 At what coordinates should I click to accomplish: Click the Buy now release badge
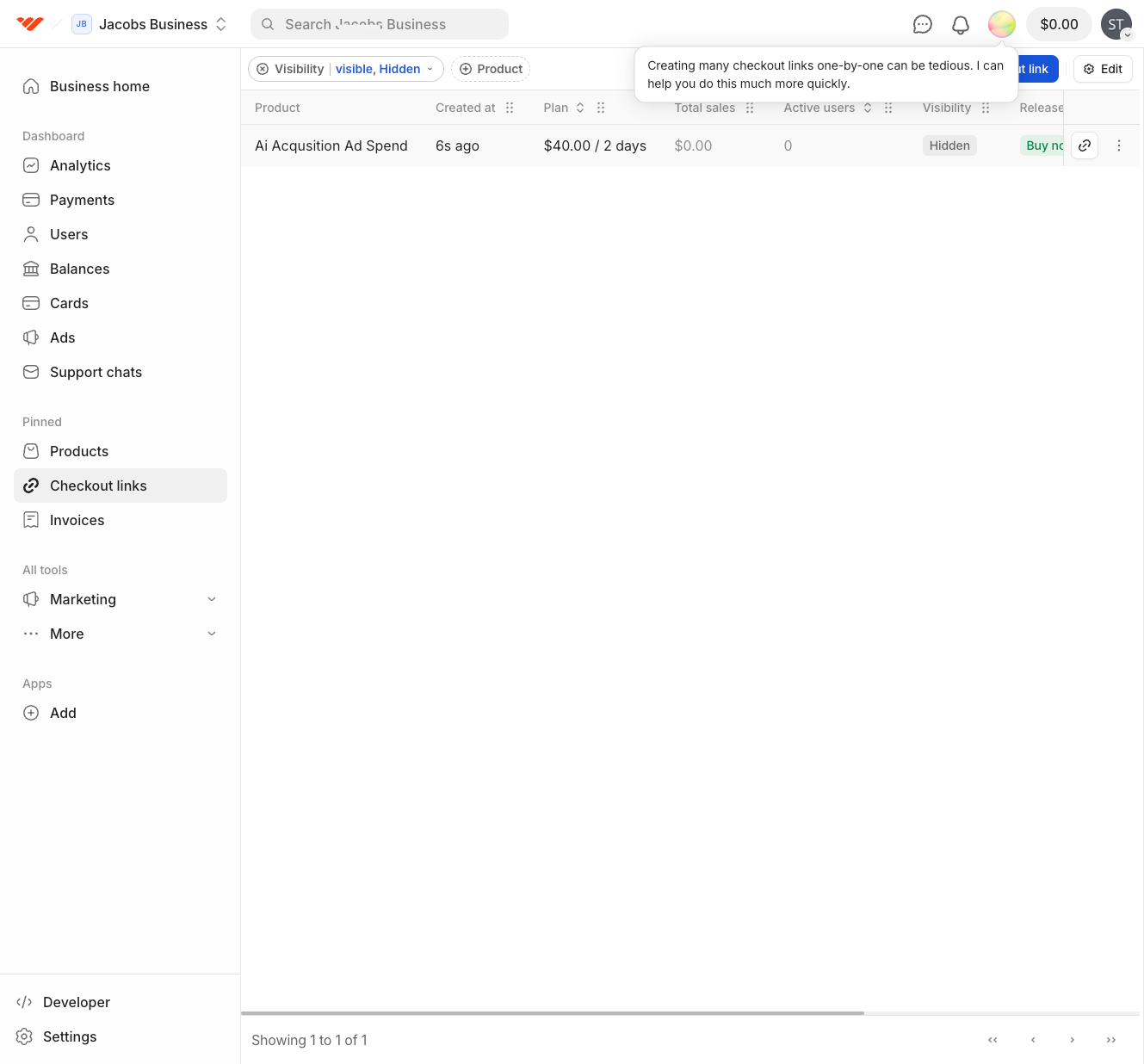pyautogui.click(x=1042, y=145)
